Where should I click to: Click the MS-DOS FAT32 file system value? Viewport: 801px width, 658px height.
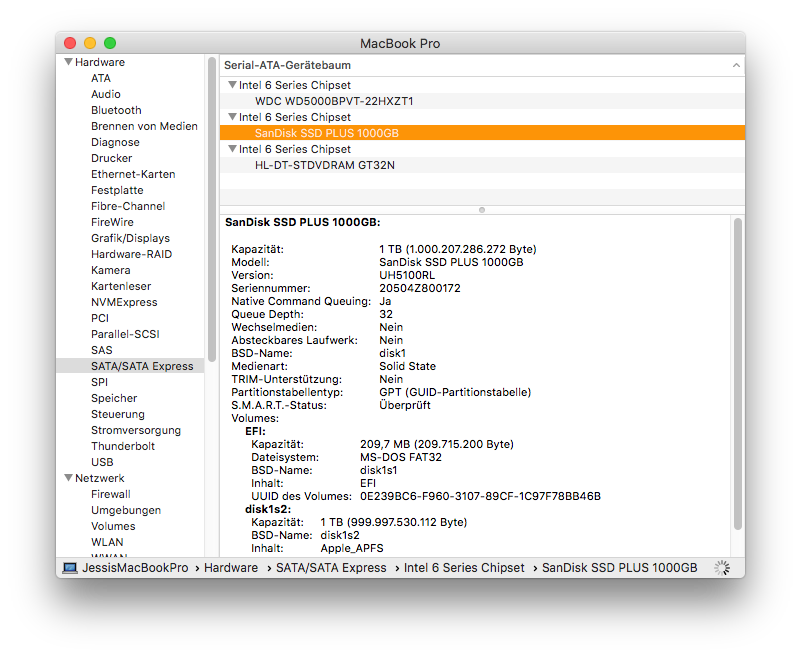pos(400,457)
